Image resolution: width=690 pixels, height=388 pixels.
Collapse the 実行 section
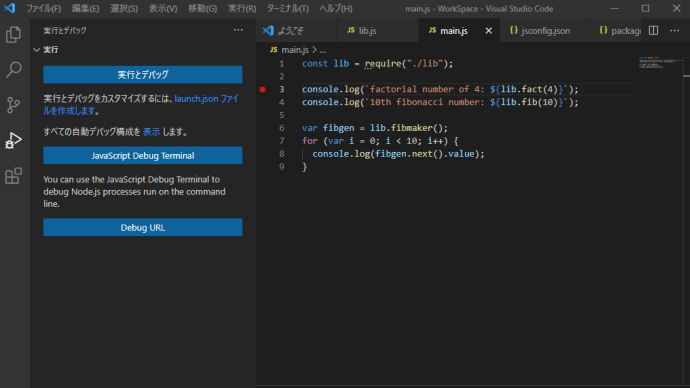point(37,50)
